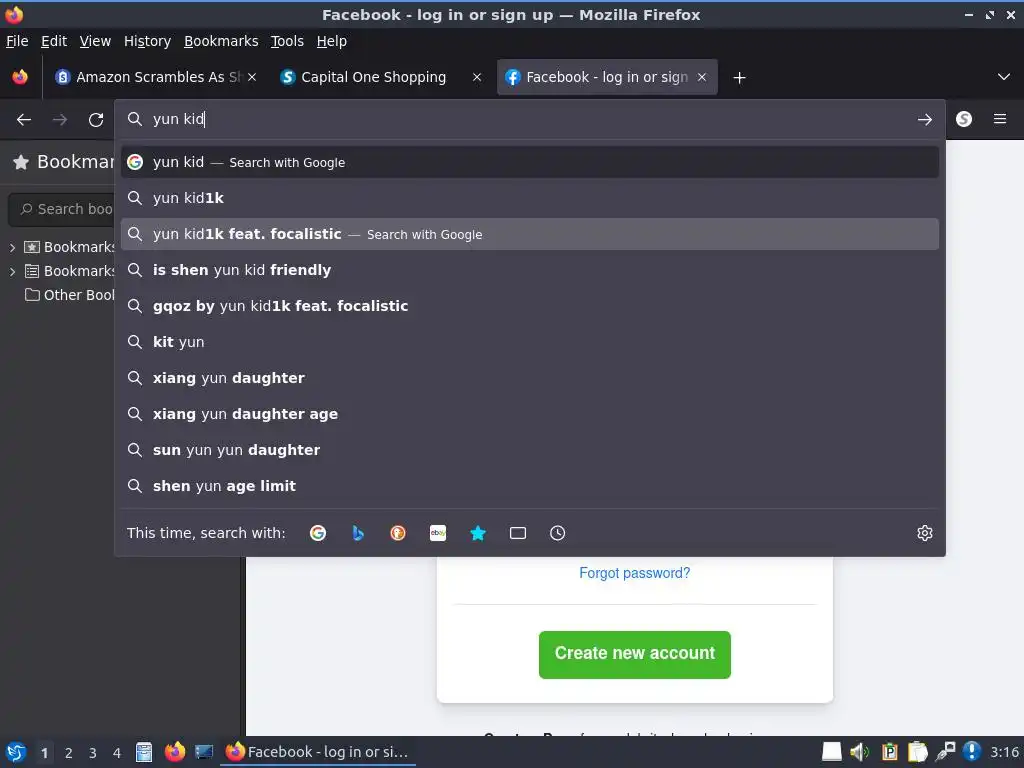Pick 'gqoz by yun kid1k feat. focalistic' suggestion
The height and width of the screenshot is (768, 1024).
(530, 306)
